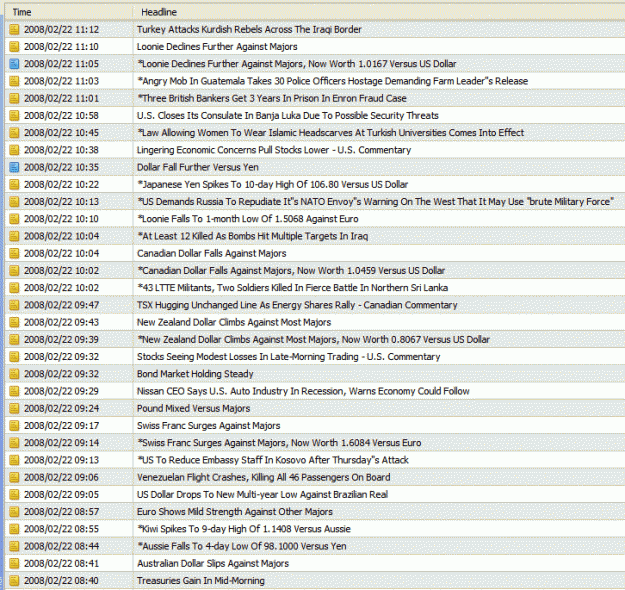The width and height of the screenshot is (625, 590).
Task: Open headline TSX Hugging Unchanged Line
Action: pyautogui.click(x=297, y=305)
